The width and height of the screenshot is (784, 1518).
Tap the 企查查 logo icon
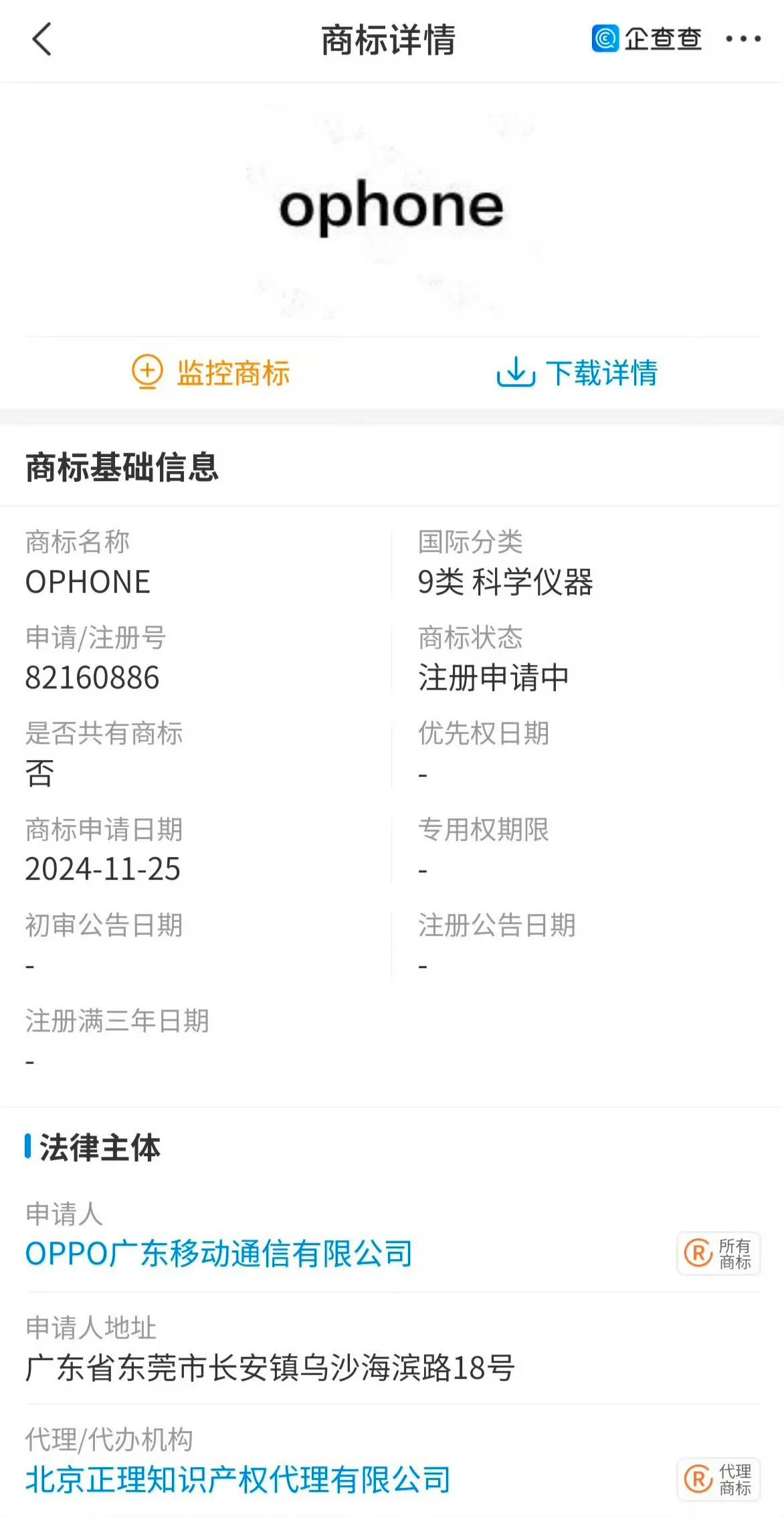(605, 38)
